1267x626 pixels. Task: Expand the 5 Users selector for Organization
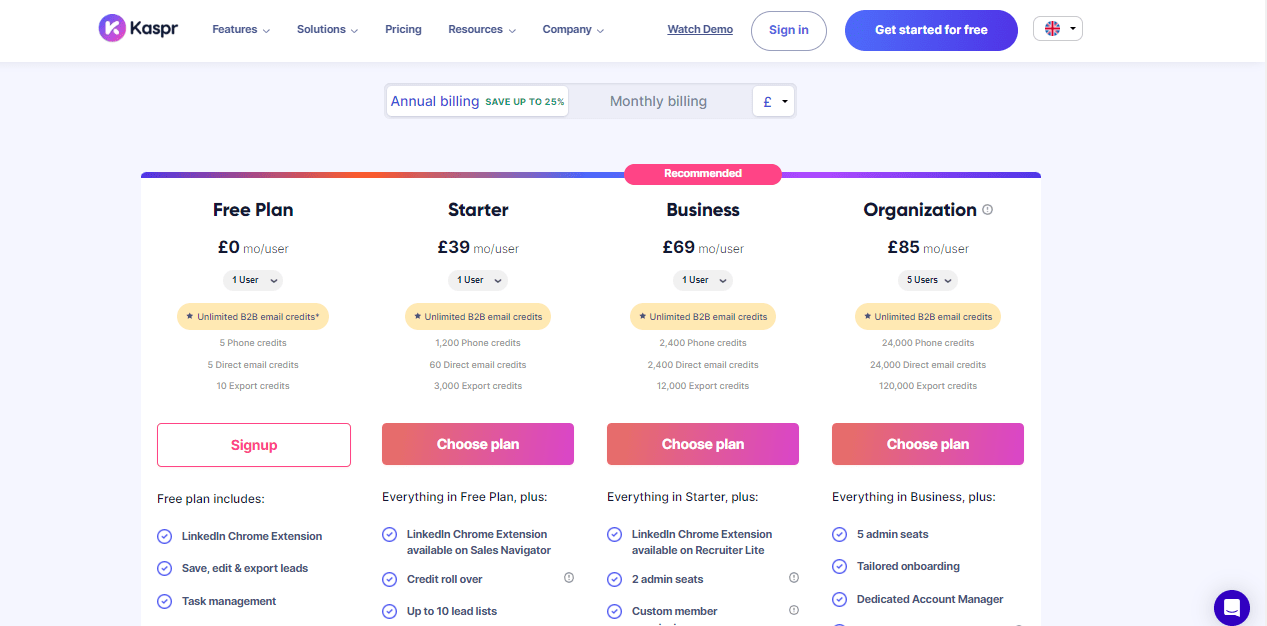[927, 280]
